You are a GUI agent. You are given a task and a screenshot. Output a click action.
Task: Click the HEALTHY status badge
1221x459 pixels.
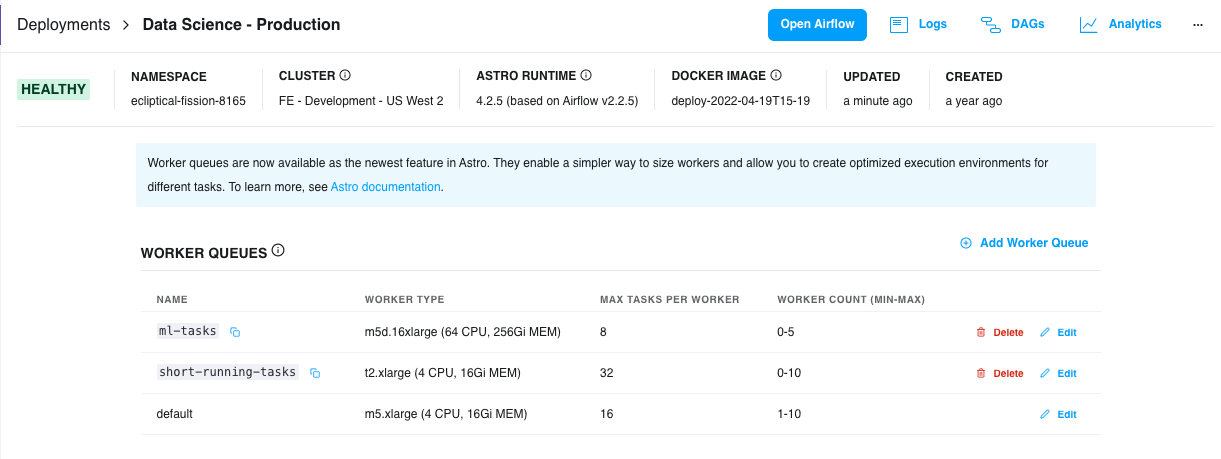tap(53, 89)
